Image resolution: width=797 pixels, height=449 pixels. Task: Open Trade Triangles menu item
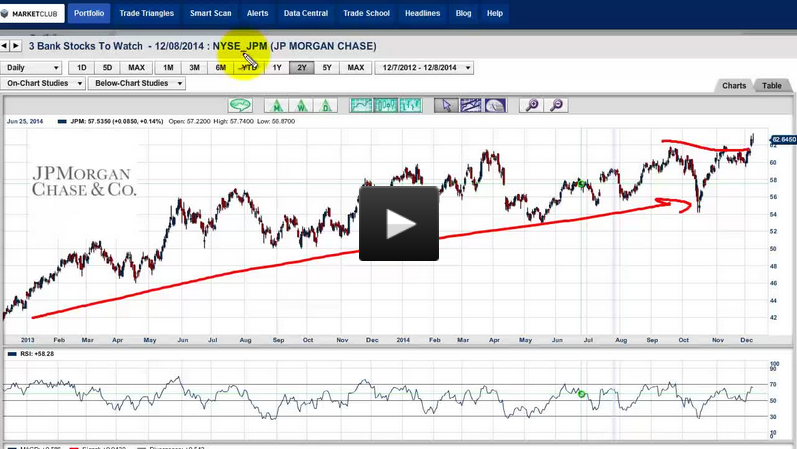pyautogui.click(x=146, y=13)
